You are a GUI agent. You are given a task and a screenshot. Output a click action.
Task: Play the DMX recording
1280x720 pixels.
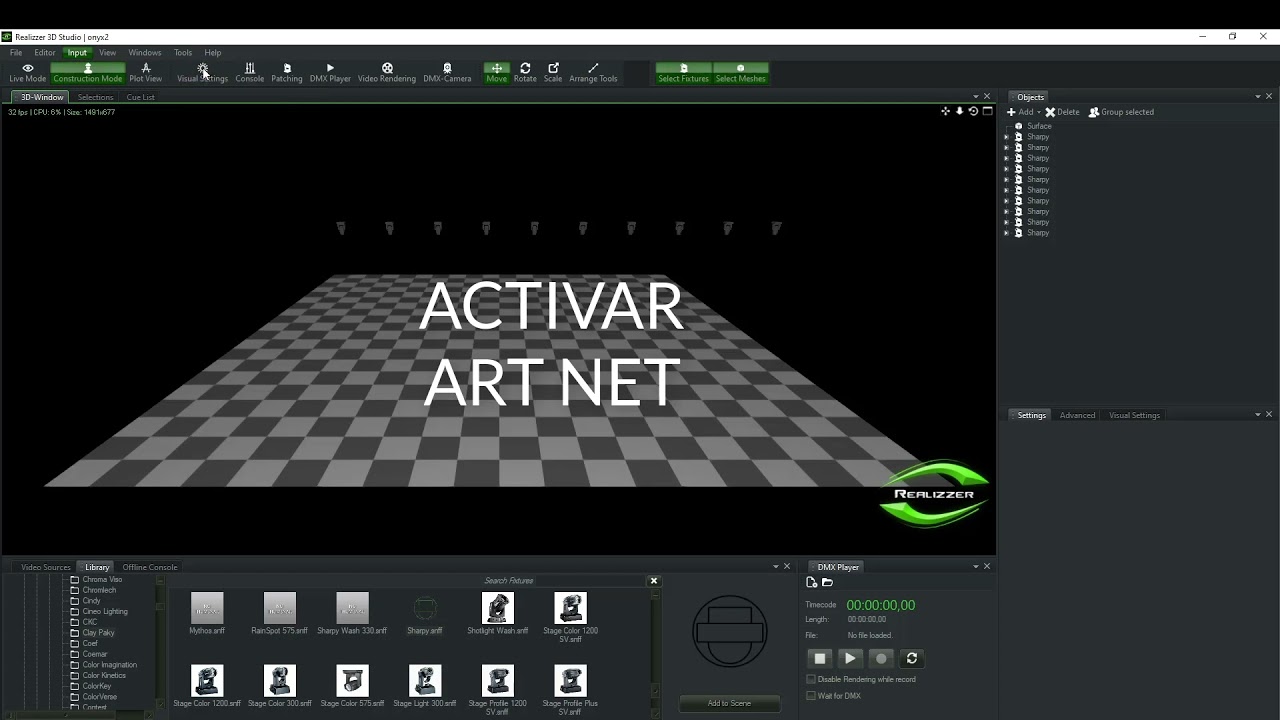(x=850, y=658)
